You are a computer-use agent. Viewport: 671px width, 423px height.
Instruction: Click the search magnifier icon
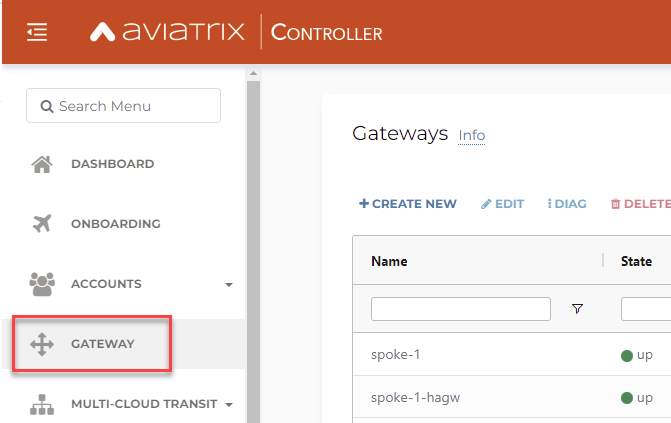point(47,106)
